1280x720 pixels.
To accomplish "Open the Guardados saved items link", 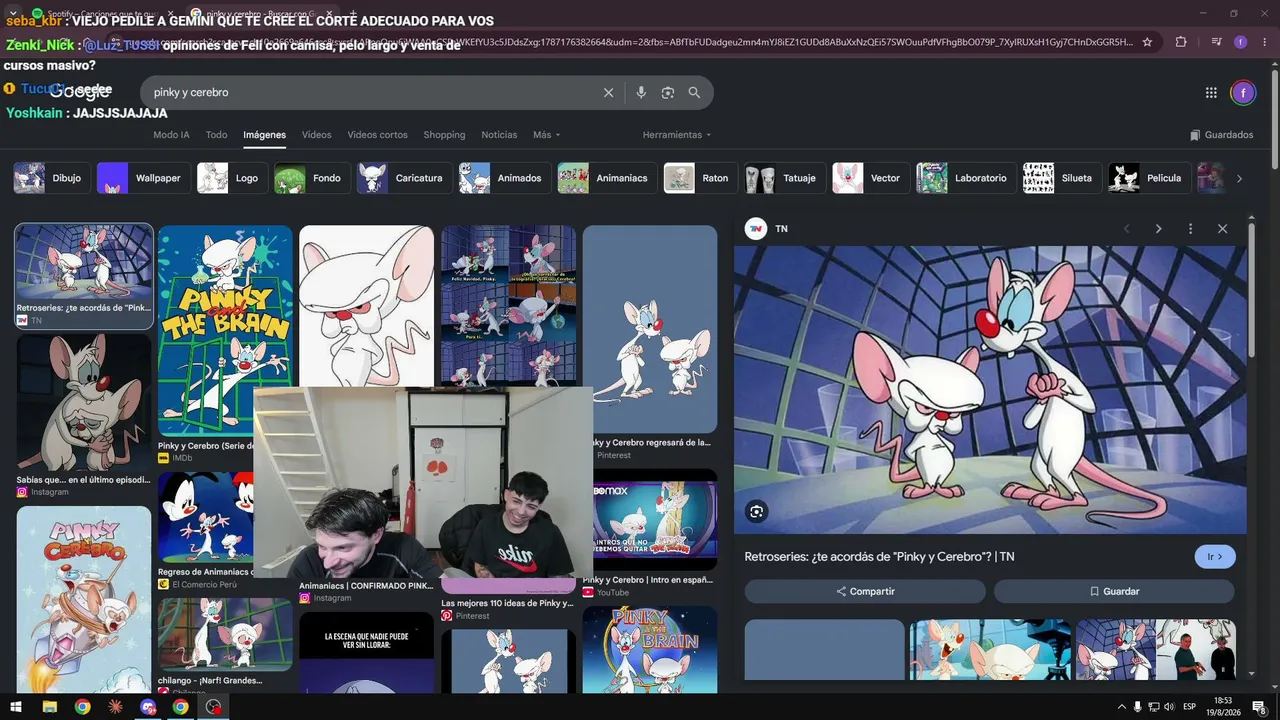I will [1221, 135].
